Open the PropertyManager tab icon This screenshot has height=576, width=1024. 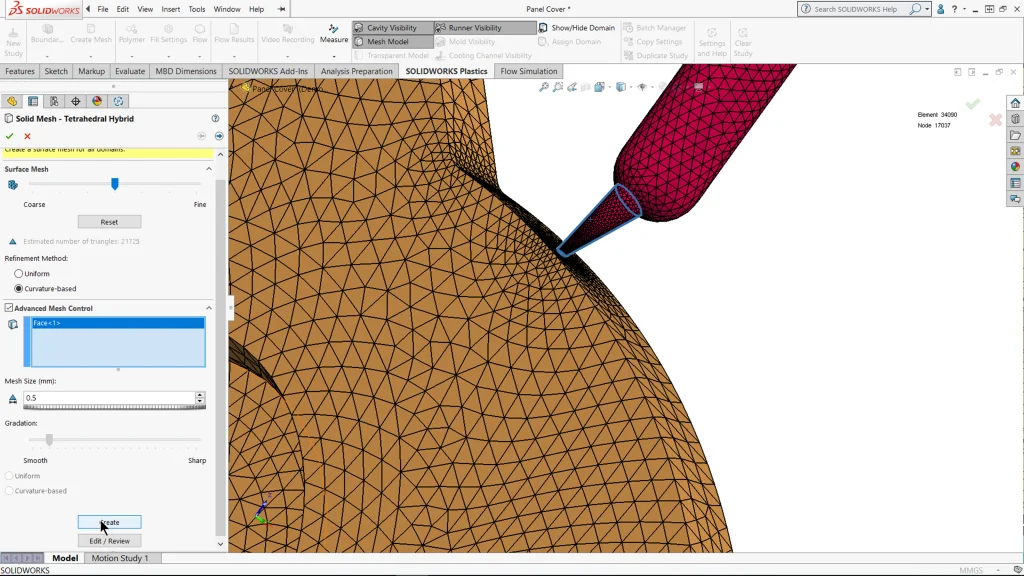[33, 101]
